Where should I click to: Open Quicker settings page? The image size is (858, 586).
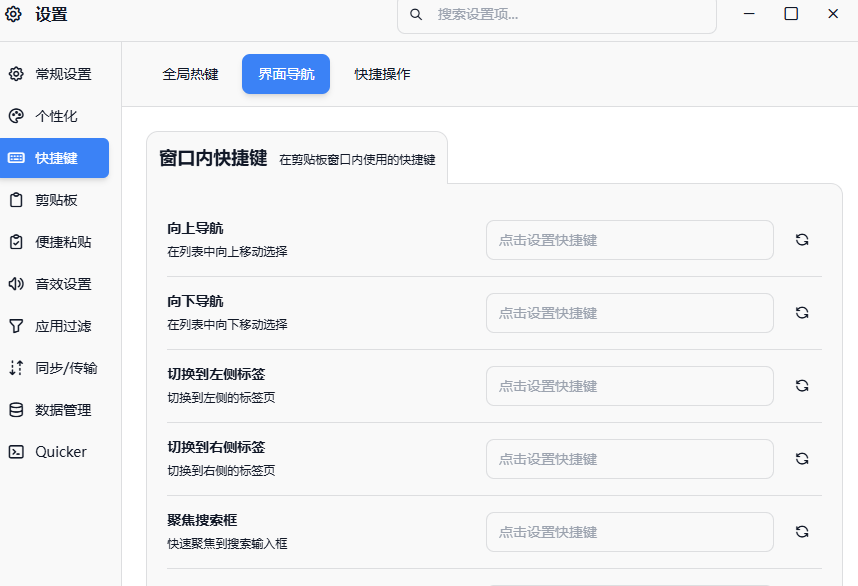pyautogui.click(x=55, y=451)
